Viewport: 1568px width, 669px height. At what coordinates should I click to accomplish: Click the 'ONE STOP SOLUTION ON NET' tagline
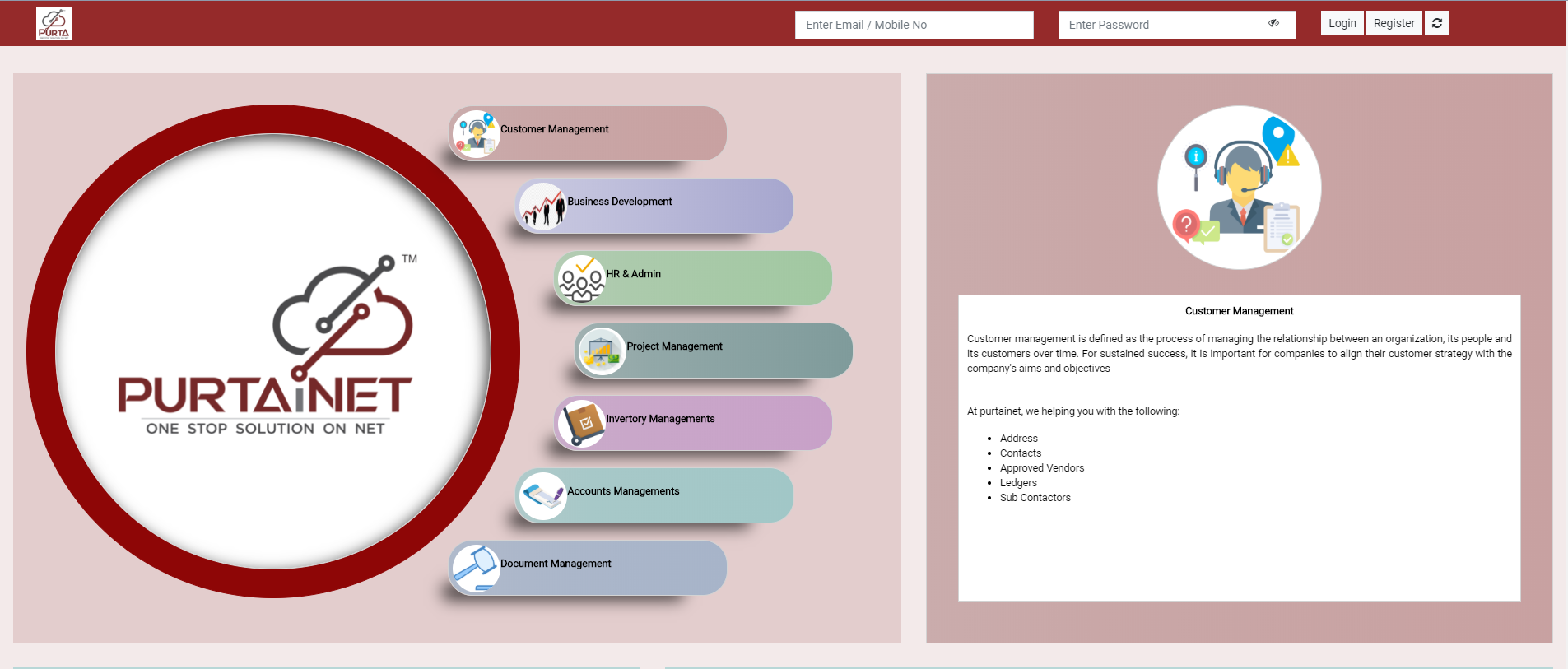tap(265, 429)
